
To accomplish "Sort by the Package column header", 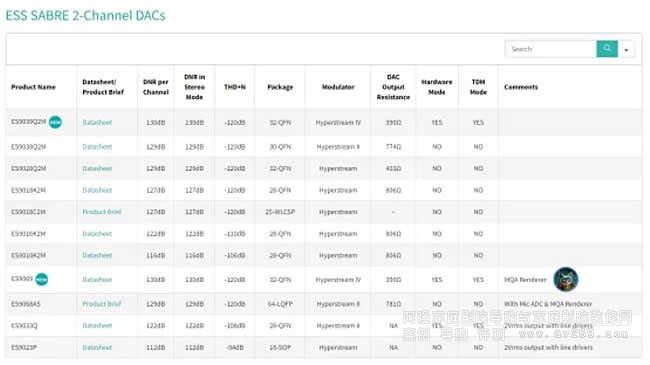I will click(280, 87).
